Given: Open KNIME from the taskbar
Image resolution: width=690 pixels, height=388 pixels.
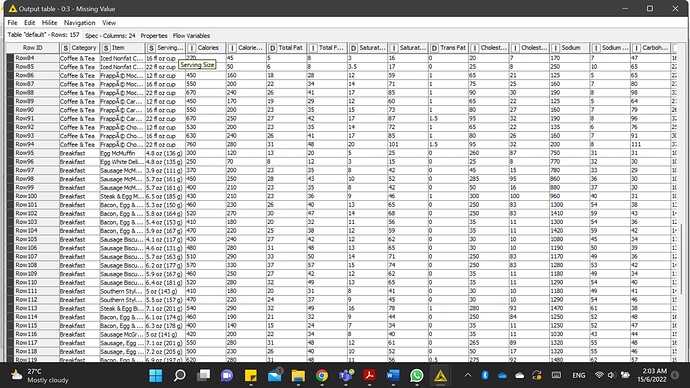Looking at the screenshot, I should click(x=440, y=375).
